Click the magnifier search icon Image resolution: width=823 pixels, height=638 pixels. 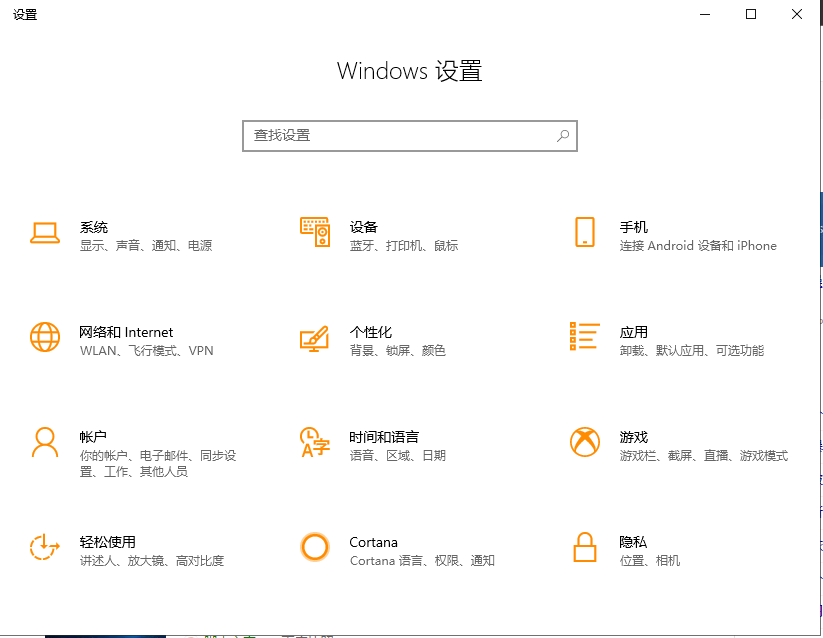[563, 136]
